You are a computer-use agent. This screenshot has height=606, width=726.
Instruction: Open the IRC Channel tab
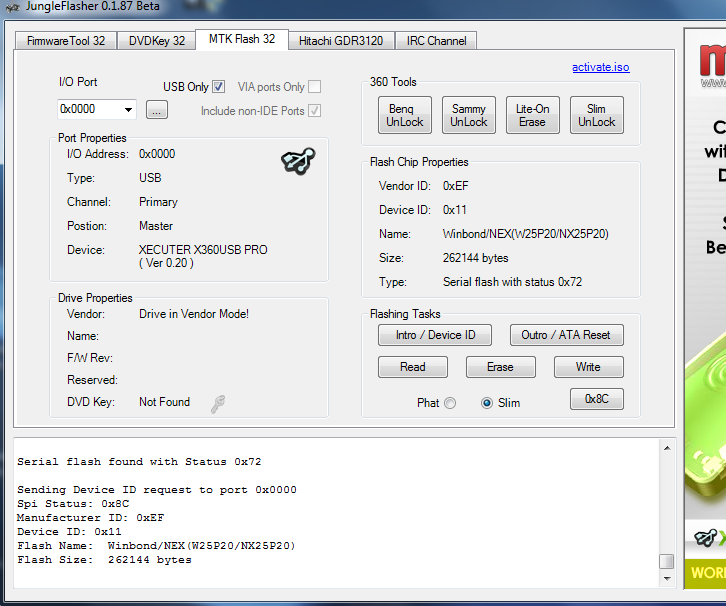[x=436, y=41]
